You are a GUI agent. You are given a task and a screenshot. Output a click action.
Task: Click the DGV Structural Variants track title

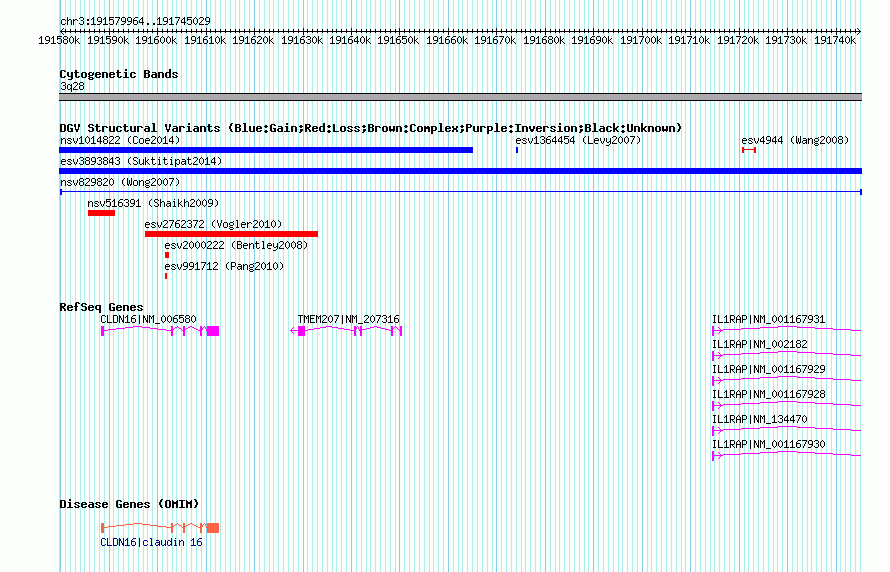tap(371, 128)
